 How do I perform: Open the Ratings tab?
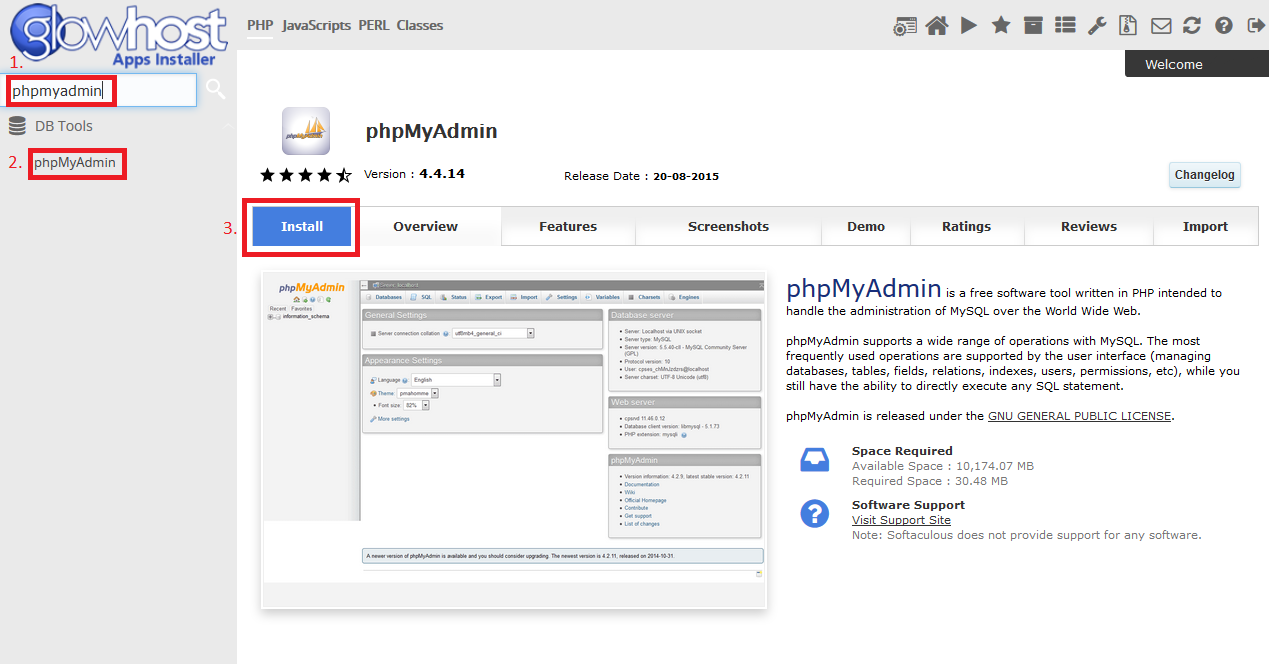[966, 226]
